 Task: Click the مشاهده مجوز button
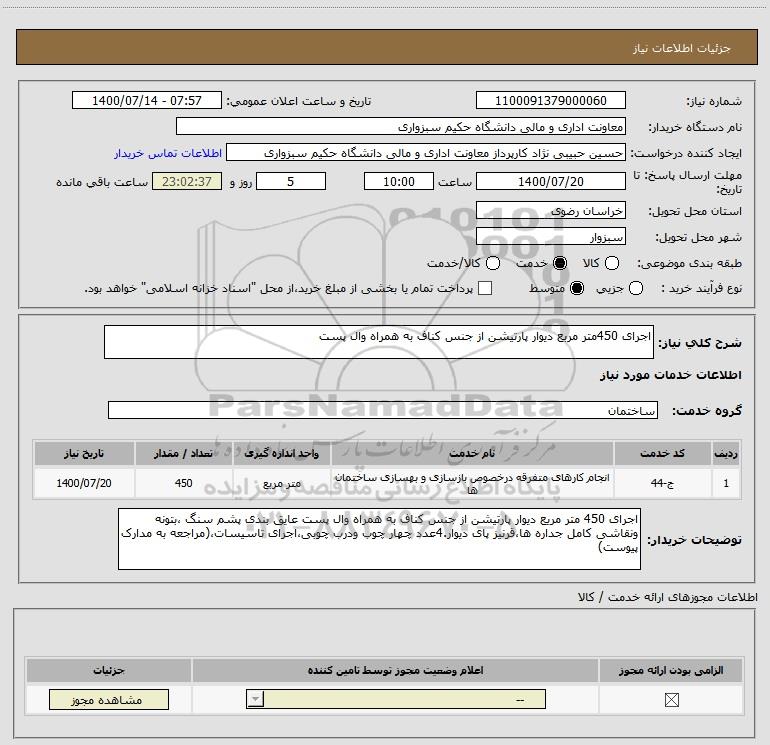[109, 700]
